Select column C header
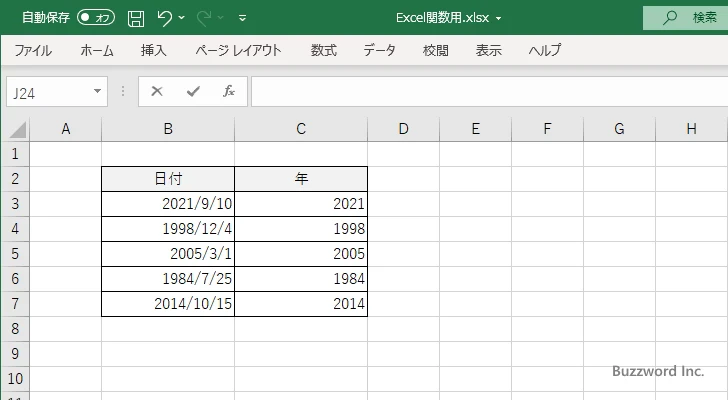728x400 pixels. [301, 129]
